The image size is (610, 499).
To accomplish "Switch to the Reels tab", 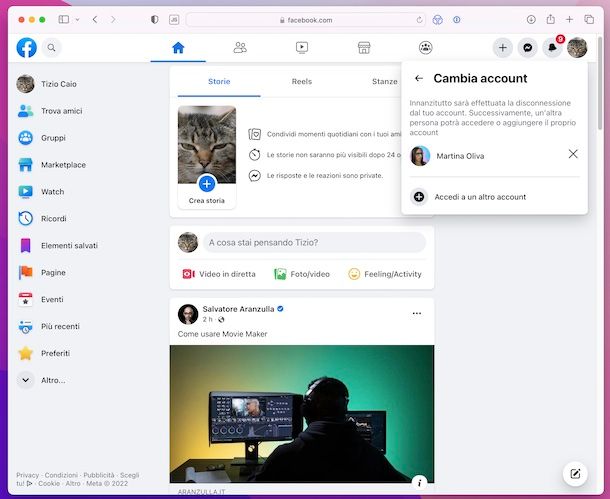I will [x=302, y=82].
